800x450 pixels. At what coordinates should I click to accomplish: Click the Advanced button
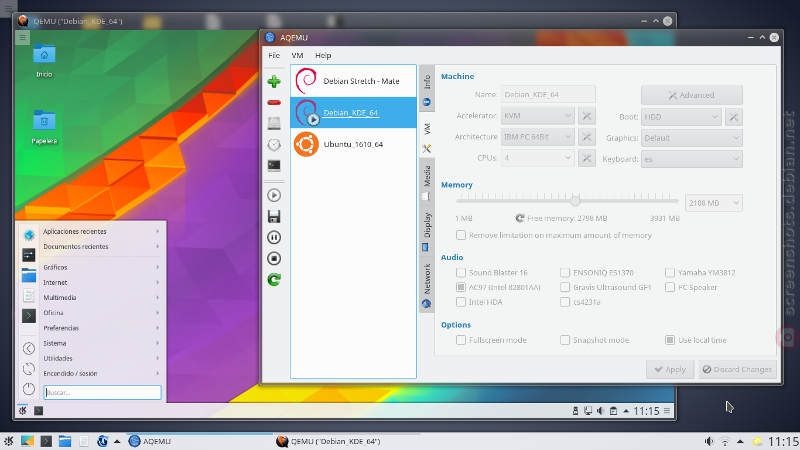point(692,95)
